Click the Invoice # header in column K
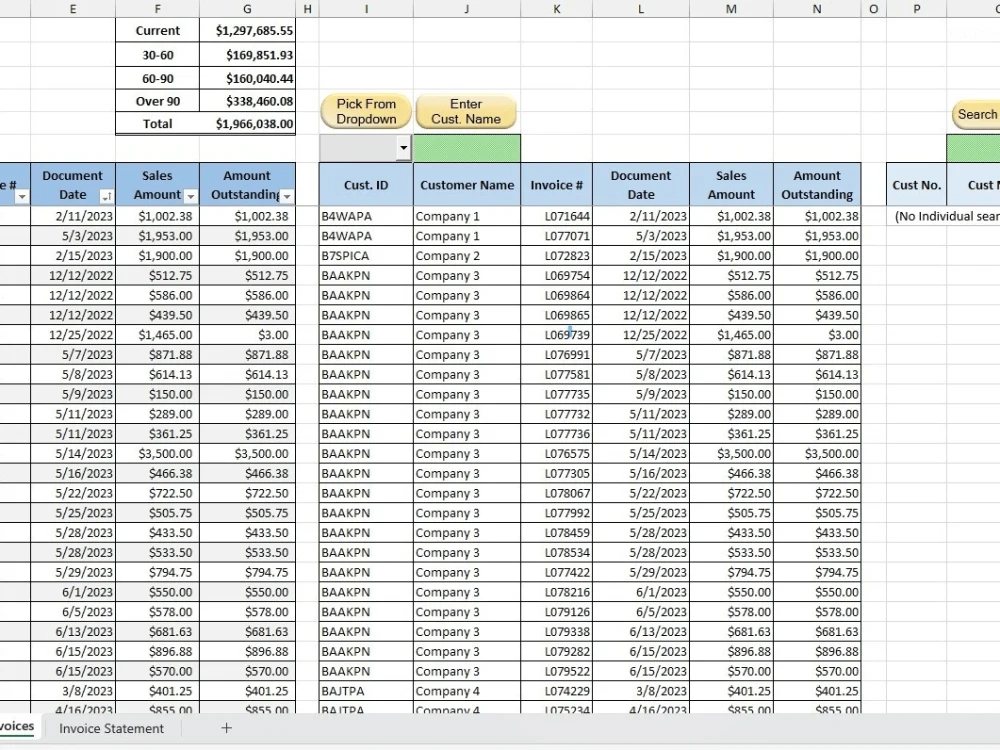Screen dimensions: 1000x750 pyautogui.click(x=557, y=184)
